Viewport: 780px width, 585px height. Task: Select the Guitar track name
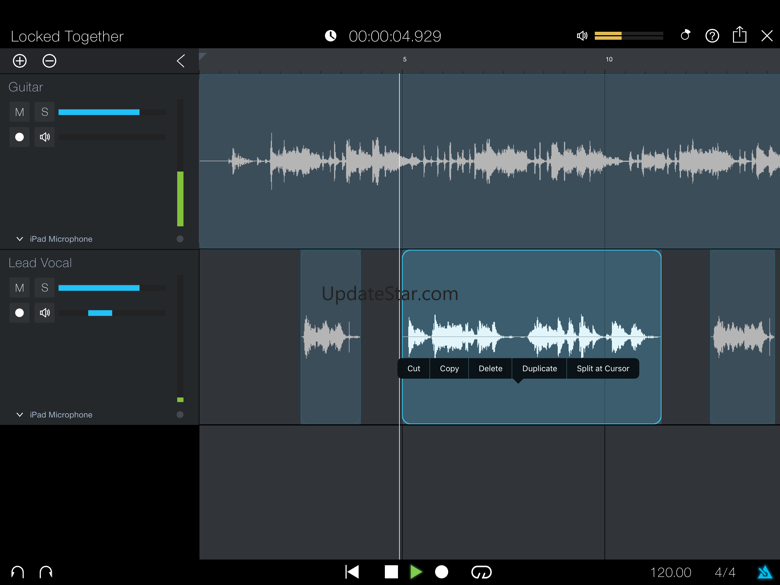25,87
